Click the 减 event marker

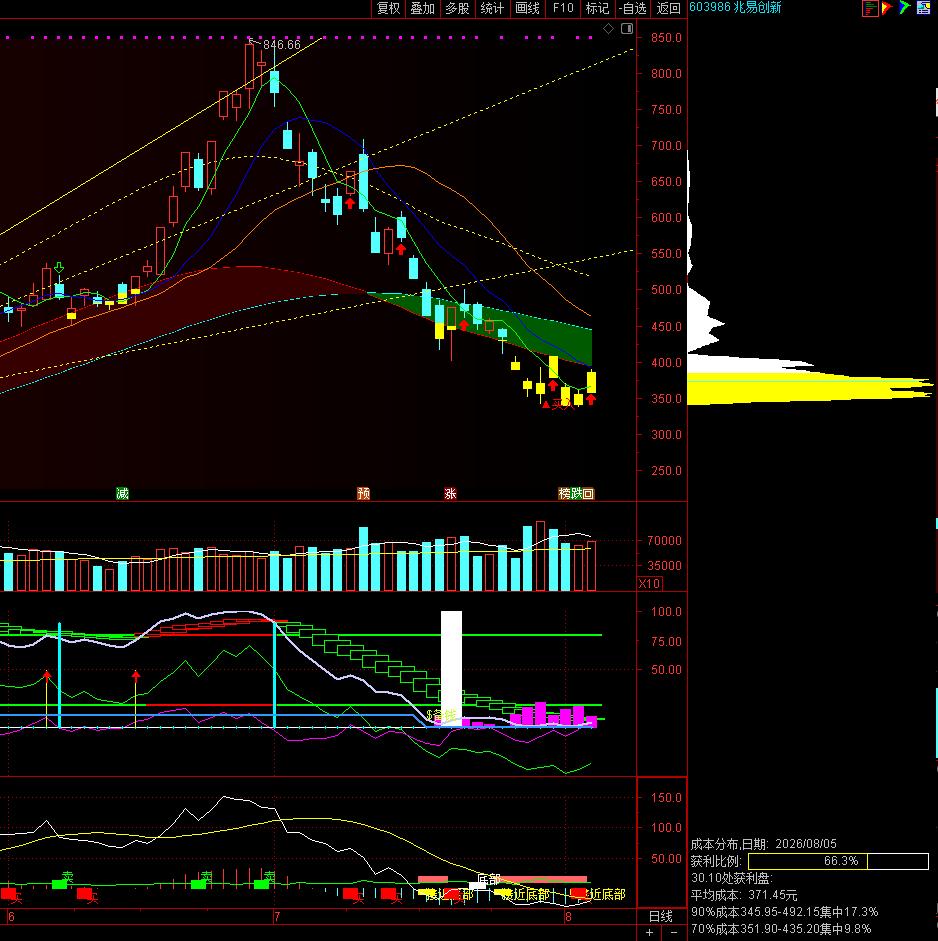tap(122, 493)
